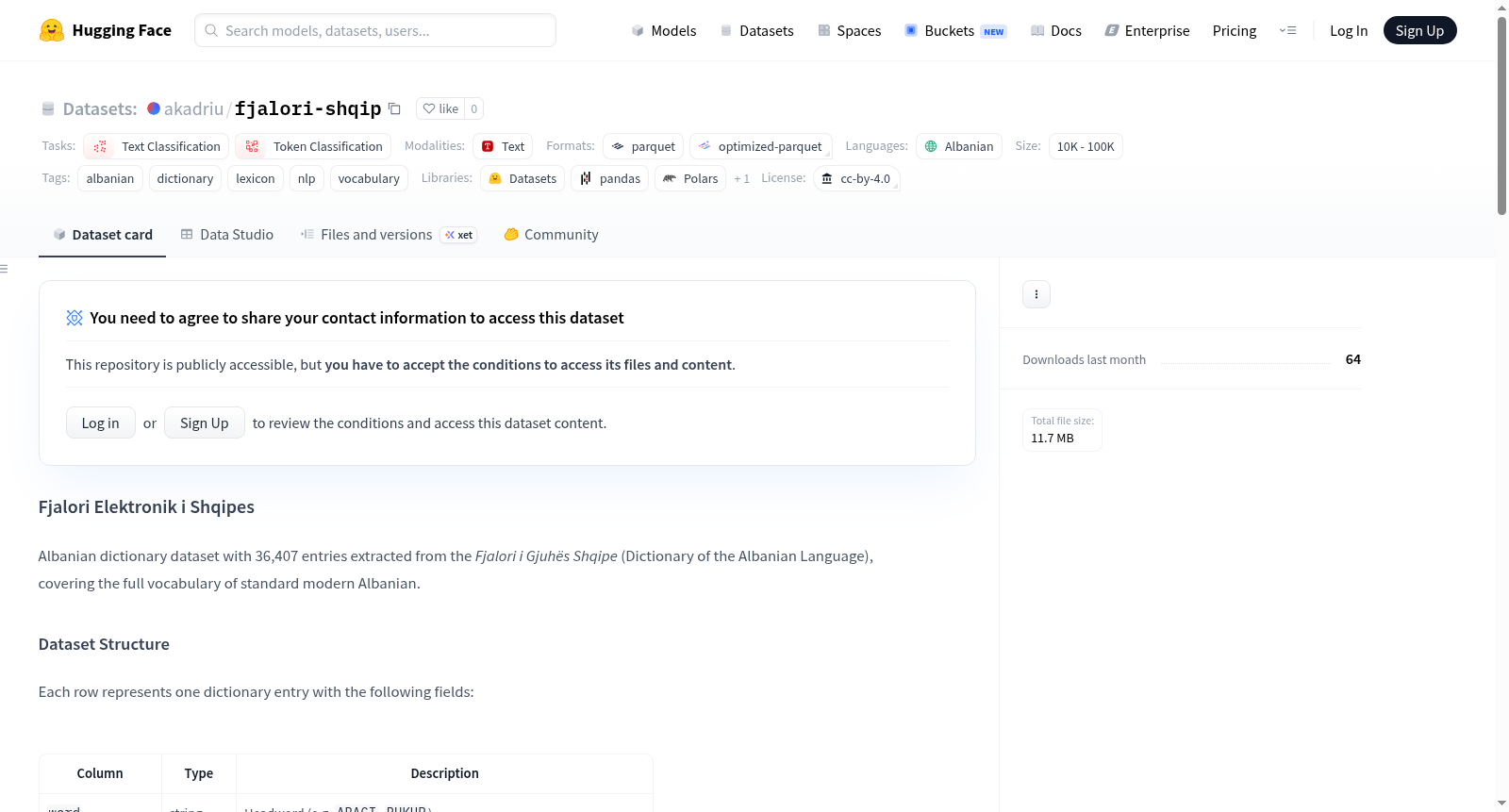Open Spaces in top navigation

(849, 30)
